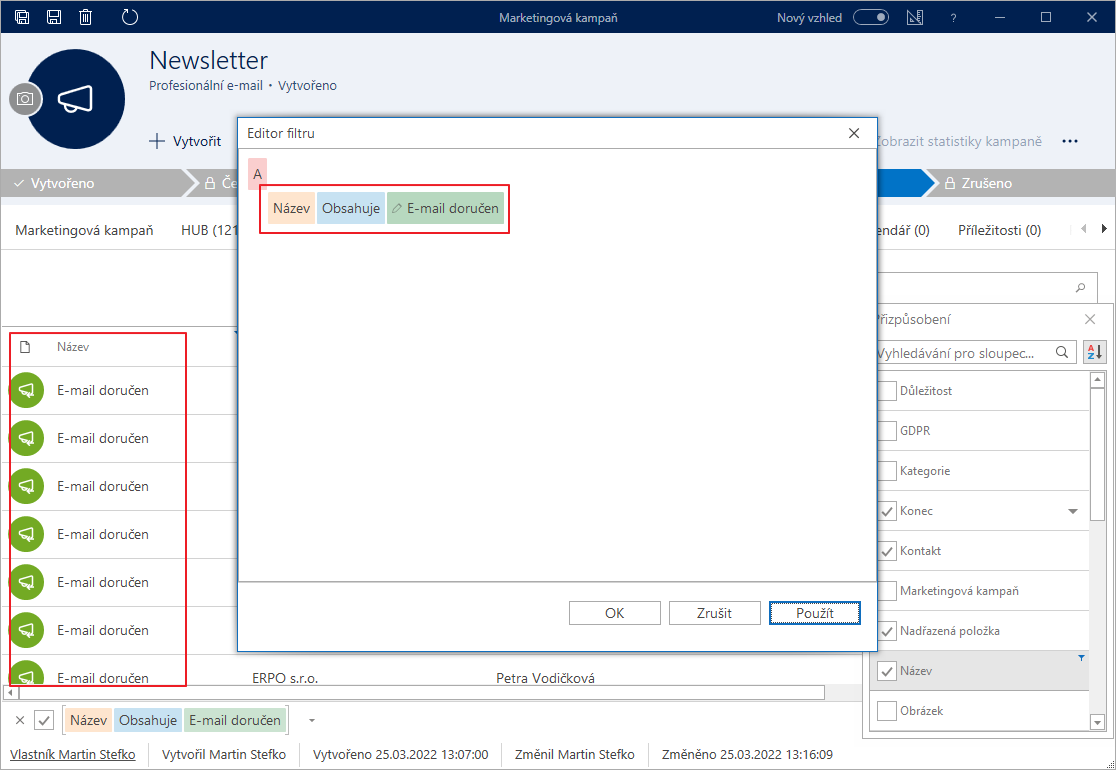Check the Kategorie column checkbox

click(887, 470)
